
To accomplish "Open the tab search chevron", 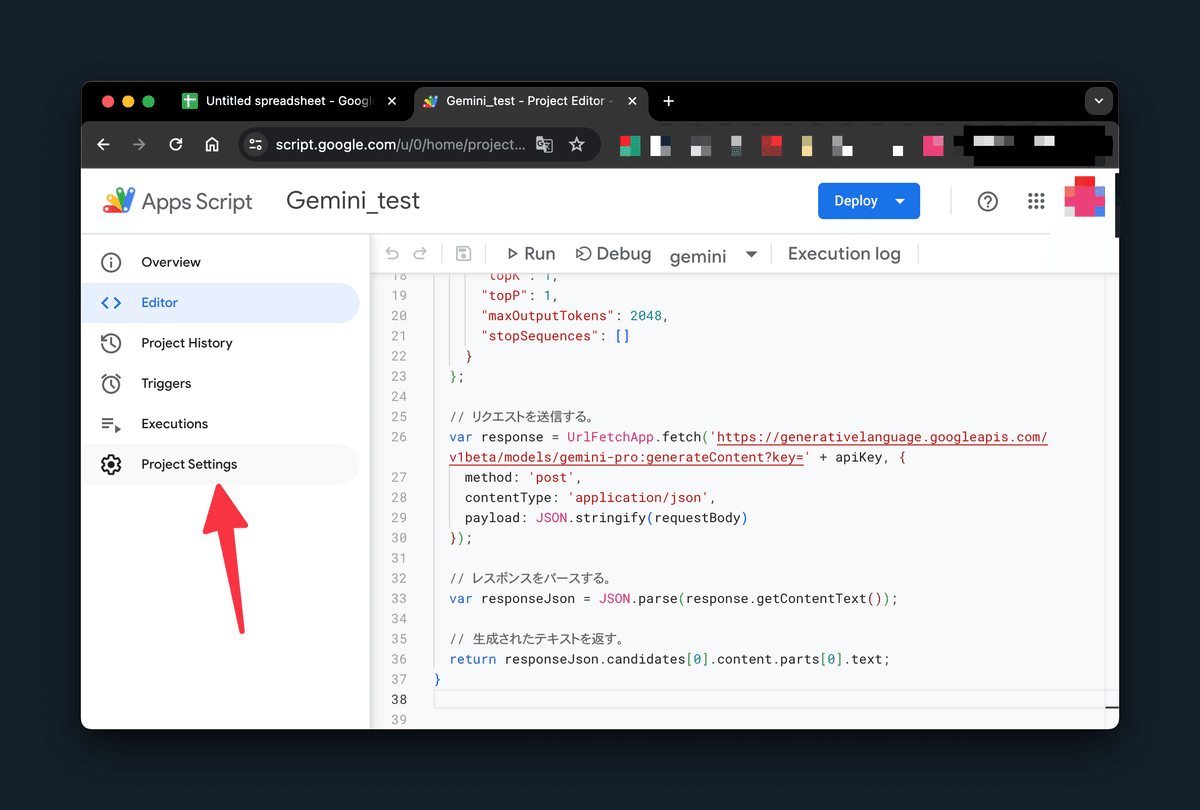I will pos(1099,101).
